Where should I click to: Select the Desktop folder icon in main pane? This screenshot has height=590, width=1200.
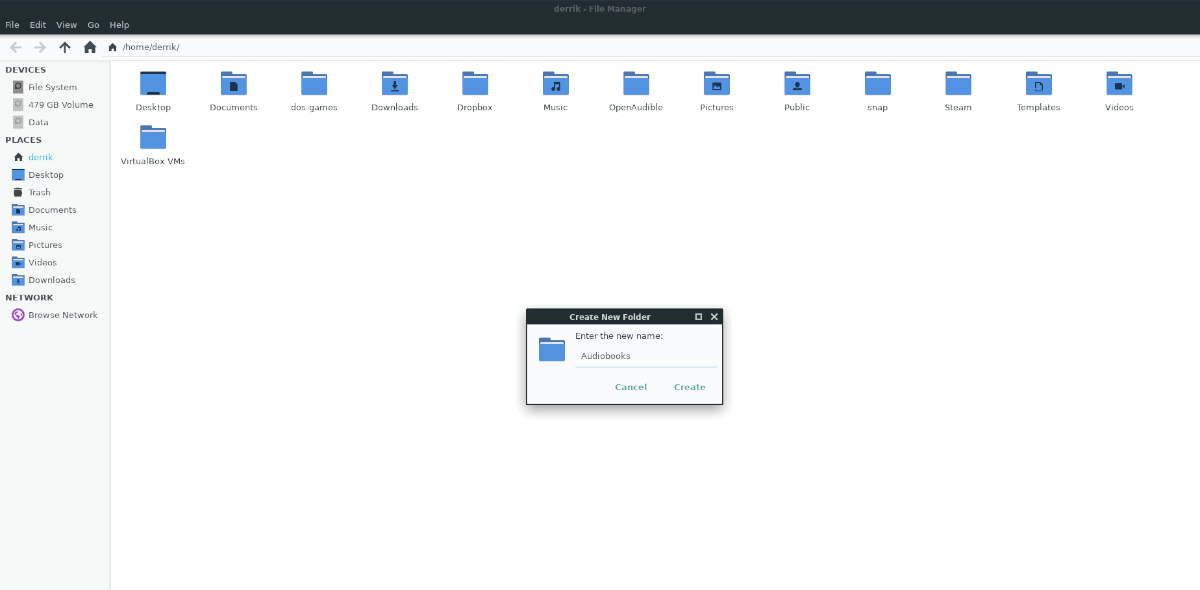pyautogui.click(x=153, y=83)
